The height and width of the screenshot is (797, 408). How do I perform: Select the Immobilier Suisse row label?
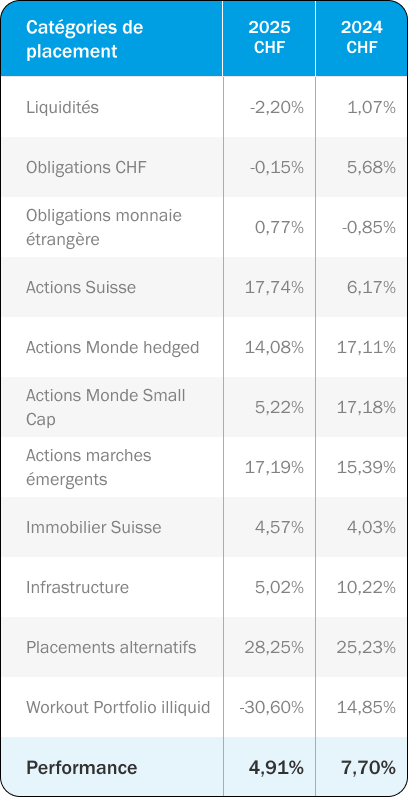coord(93,527)
